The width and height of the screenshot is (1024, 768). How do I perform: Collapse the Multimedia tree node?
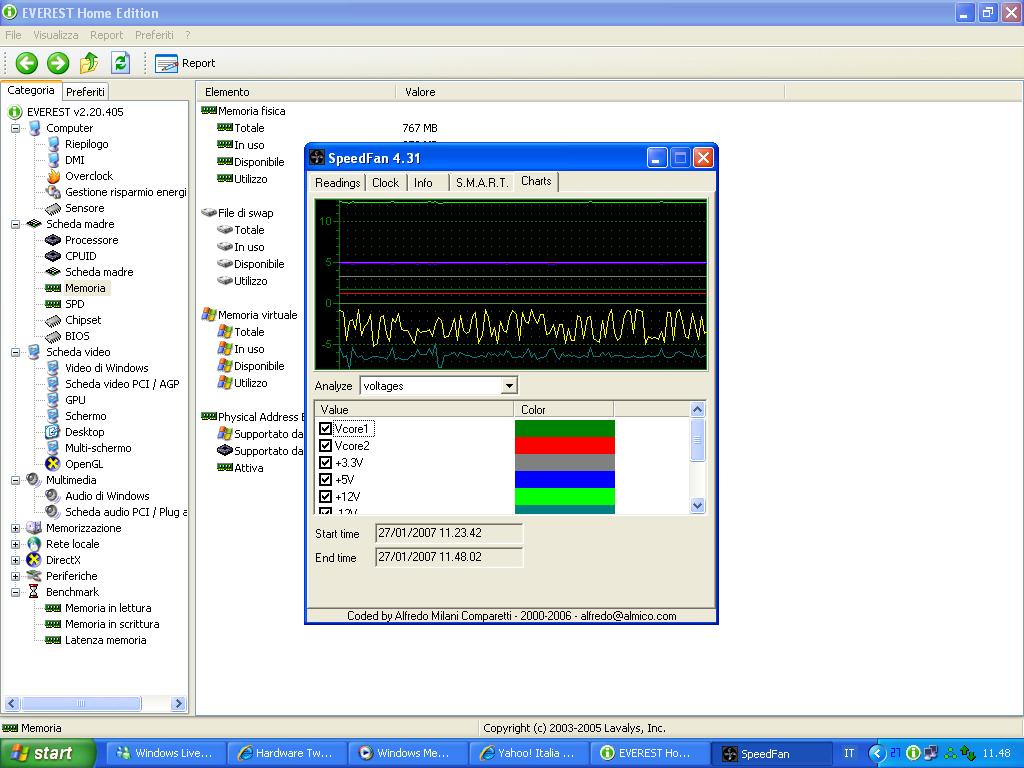point(15,480)
